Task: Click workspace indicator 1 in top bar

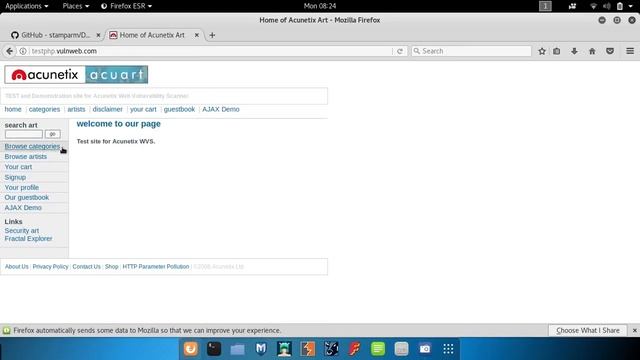Action: coord(545,6)
